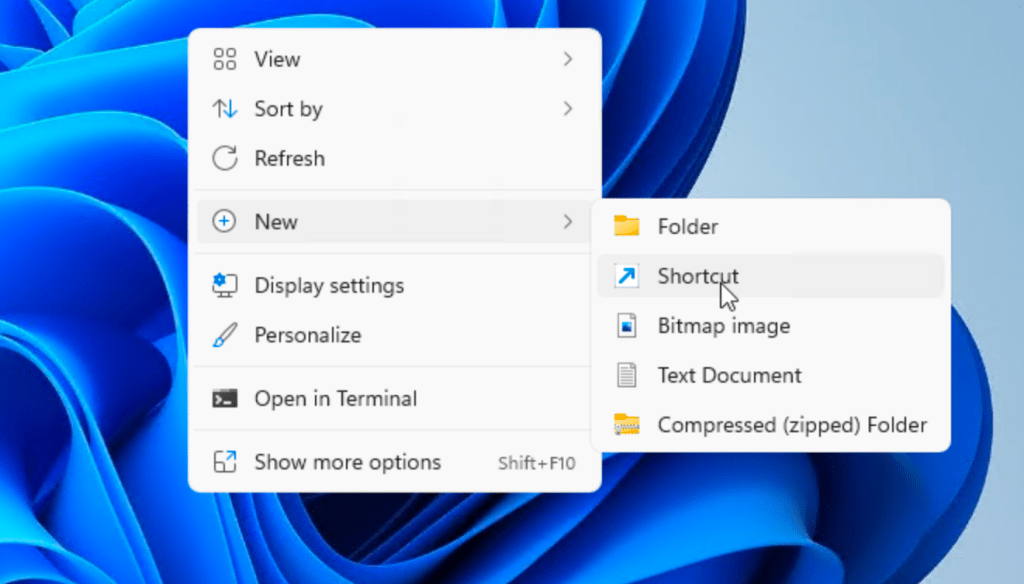This screenshot has width=1024, height=584.
Task: Choose Text Document from the New submenu
Action: (729, 376)
